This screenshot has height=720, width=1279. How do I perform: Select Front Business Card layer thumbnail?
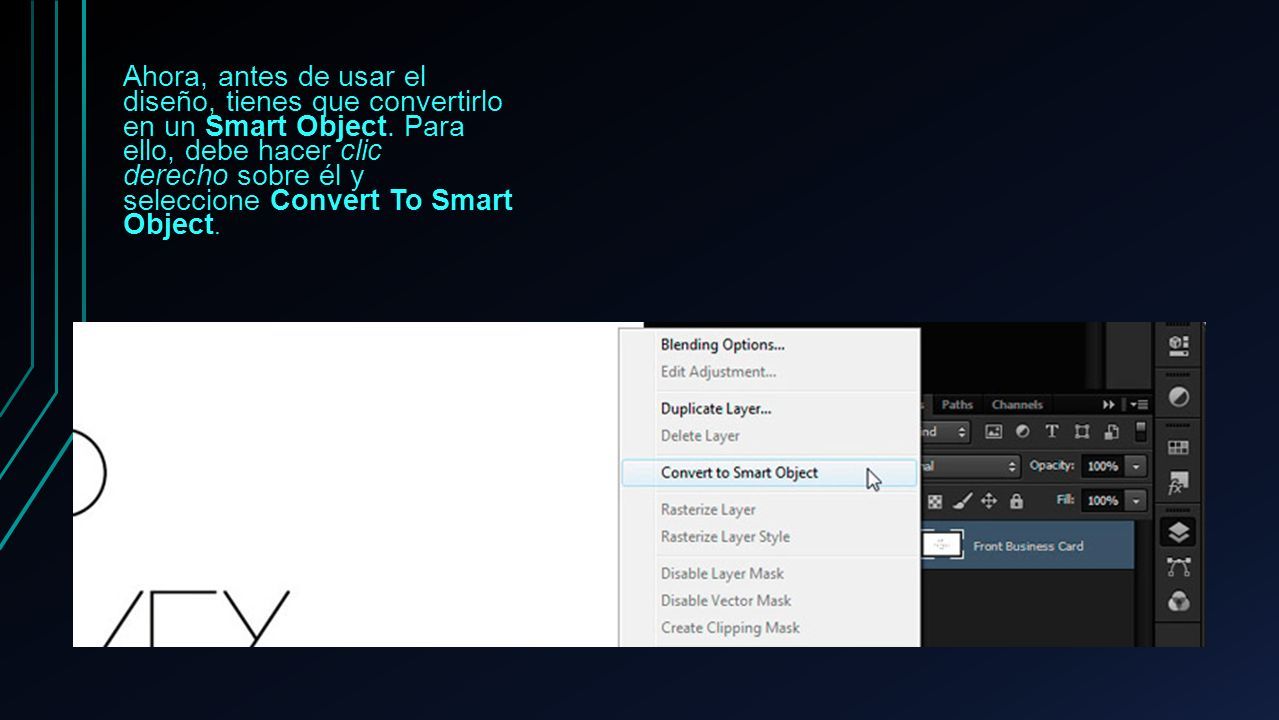[x=942, y=546]
